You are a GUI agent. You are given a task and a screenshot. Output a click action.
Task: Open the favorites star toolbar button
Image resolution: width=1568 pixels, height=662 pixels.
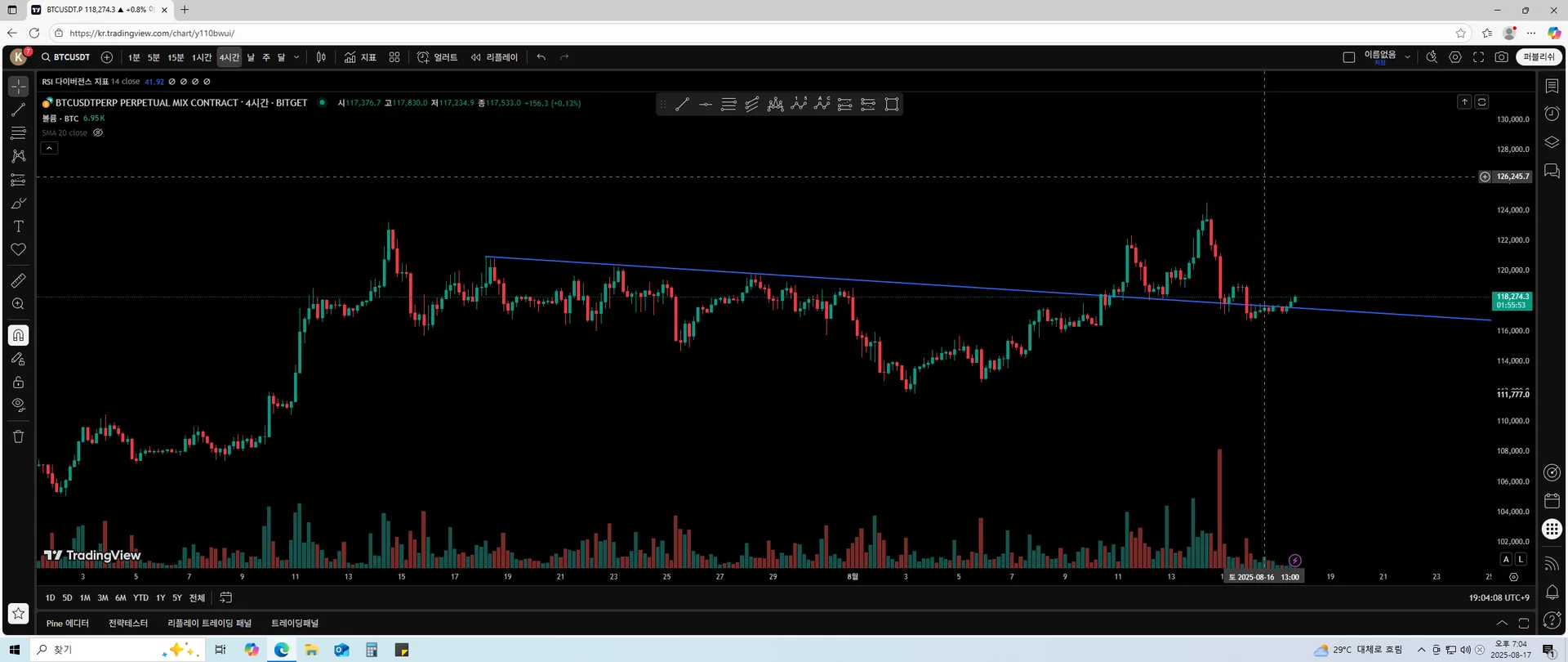click(18, 613)
